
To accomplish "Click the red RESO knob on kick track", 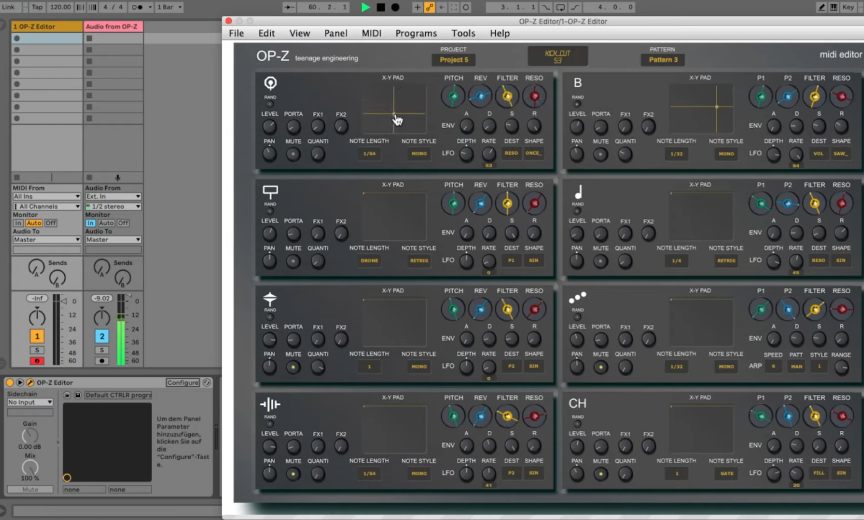I will pyautogui.click(x=534, y=96).
